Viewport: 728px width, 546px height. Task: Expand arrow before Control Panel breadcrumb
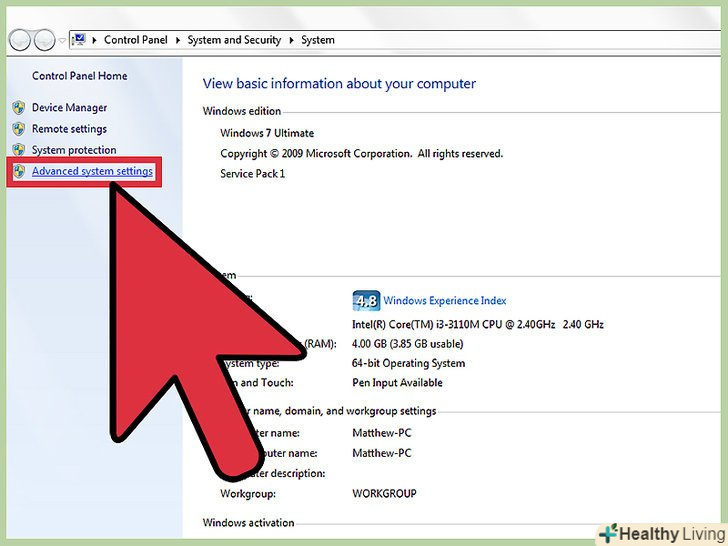94,40
